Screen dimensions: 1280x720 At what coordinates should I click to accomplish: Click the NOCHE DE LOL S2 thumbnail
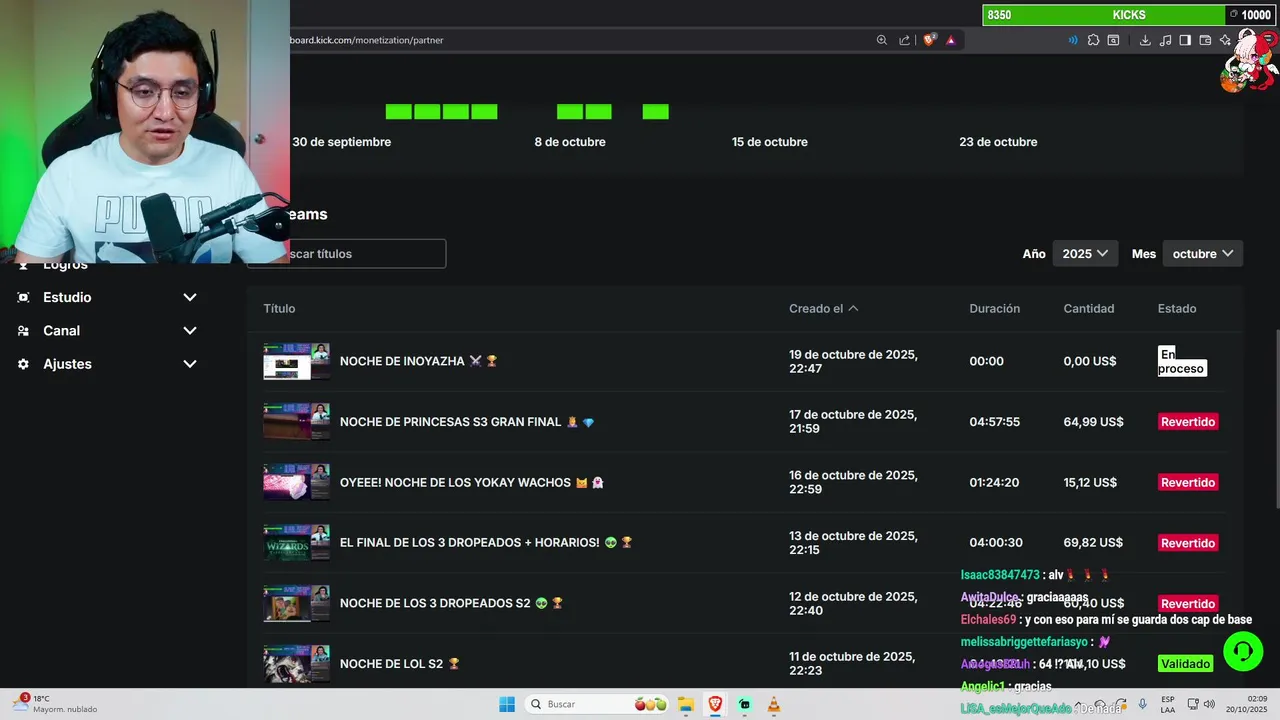tap(296, 664)
